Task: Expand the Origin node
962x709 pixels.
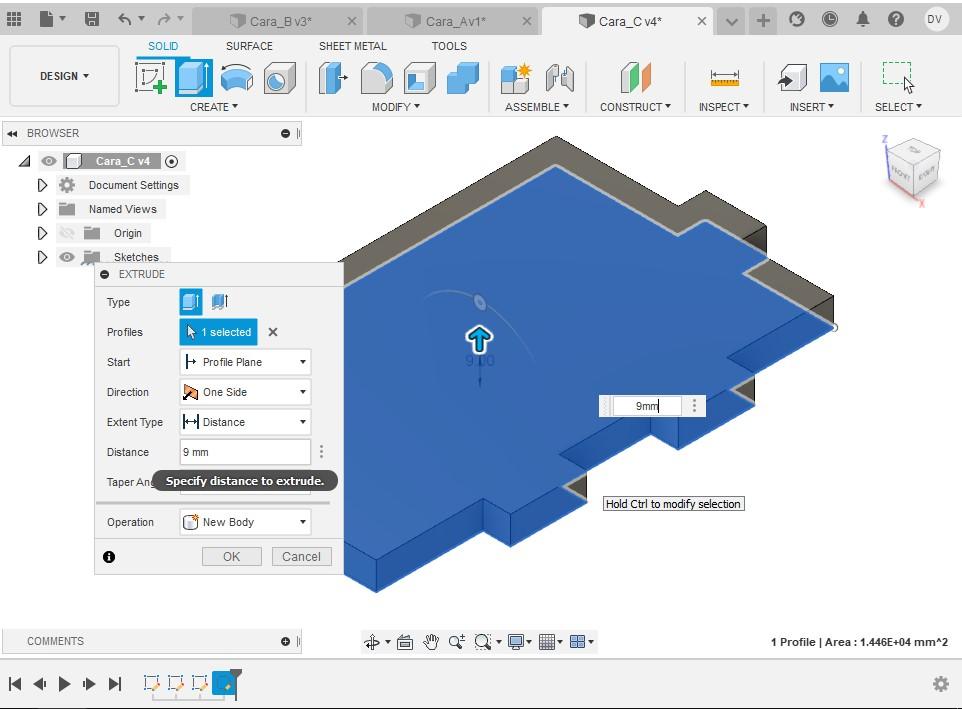Action: click(42, 233)
